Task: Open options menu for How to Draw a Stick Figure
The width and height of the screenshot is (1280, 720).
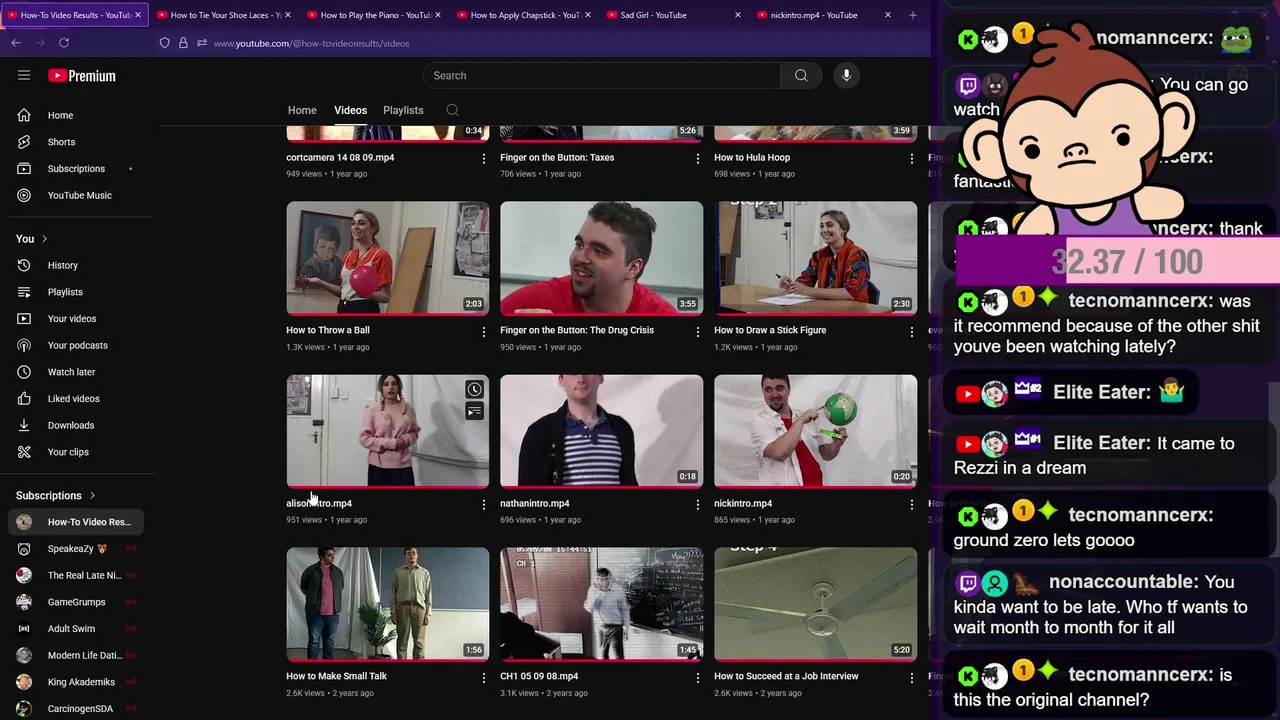Action: [x=911, y=331]
